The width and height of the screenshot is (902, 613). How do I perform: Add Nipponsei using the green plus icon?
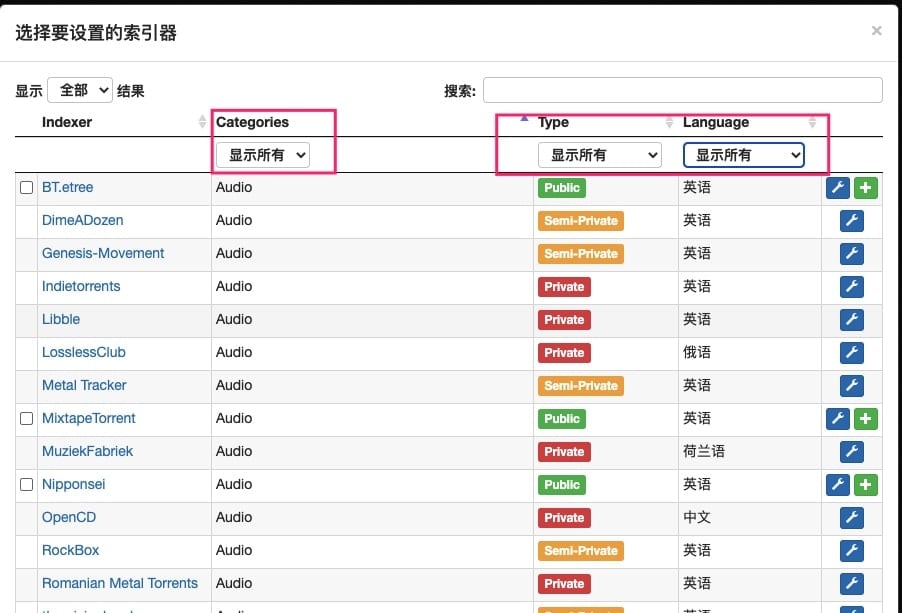click(866, 485)
